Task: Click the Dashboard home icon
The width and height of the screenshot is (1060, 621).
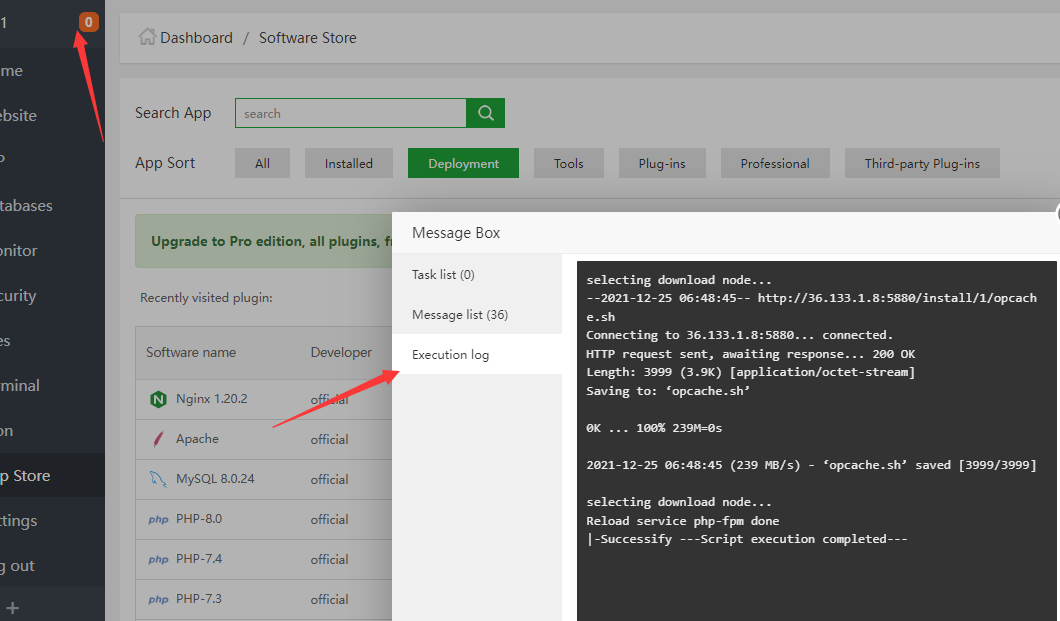Action: click(x=147, y=37)
